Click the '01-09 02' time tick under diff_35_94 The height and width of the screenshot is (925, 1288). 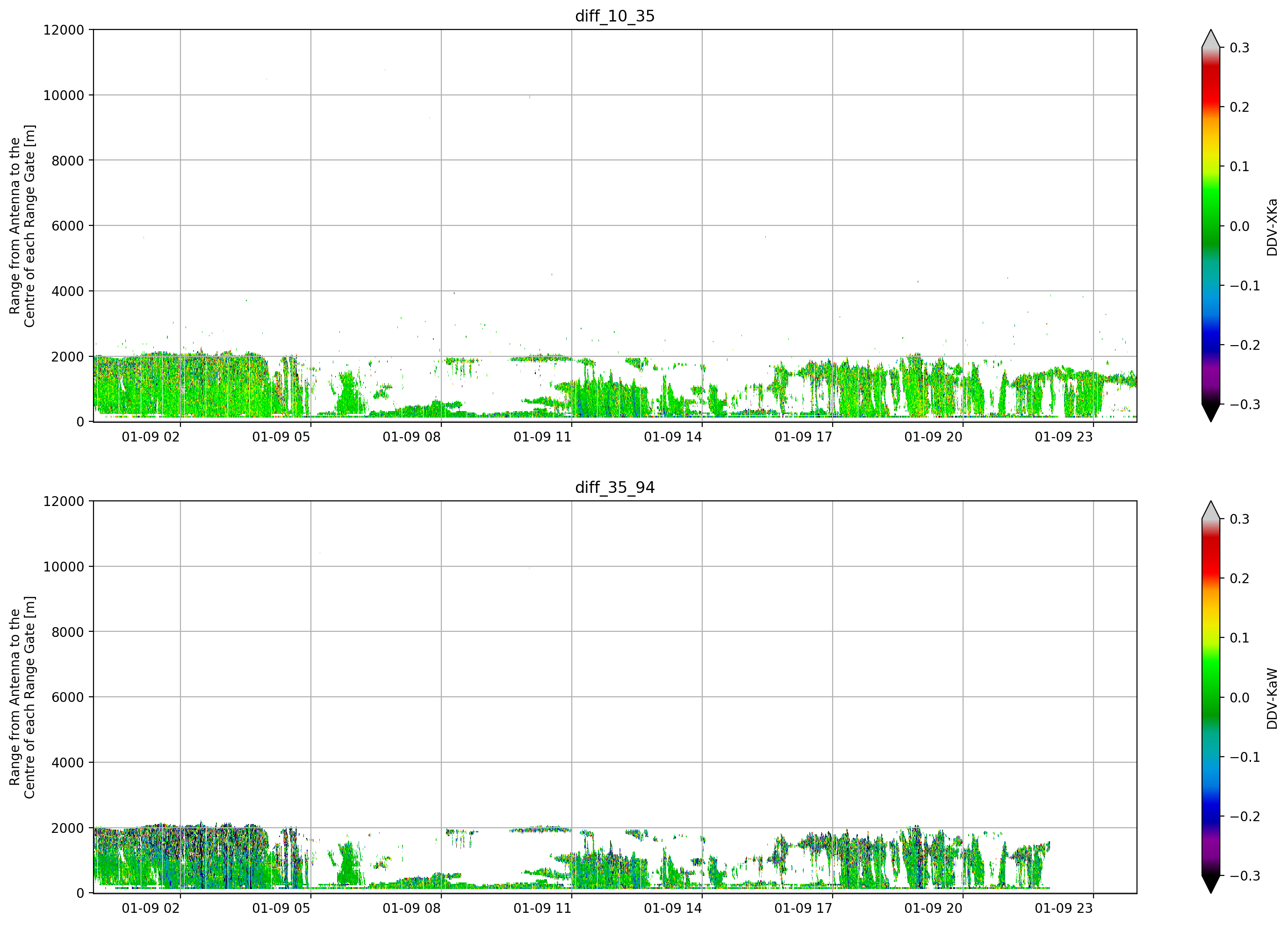click(151, 909)
